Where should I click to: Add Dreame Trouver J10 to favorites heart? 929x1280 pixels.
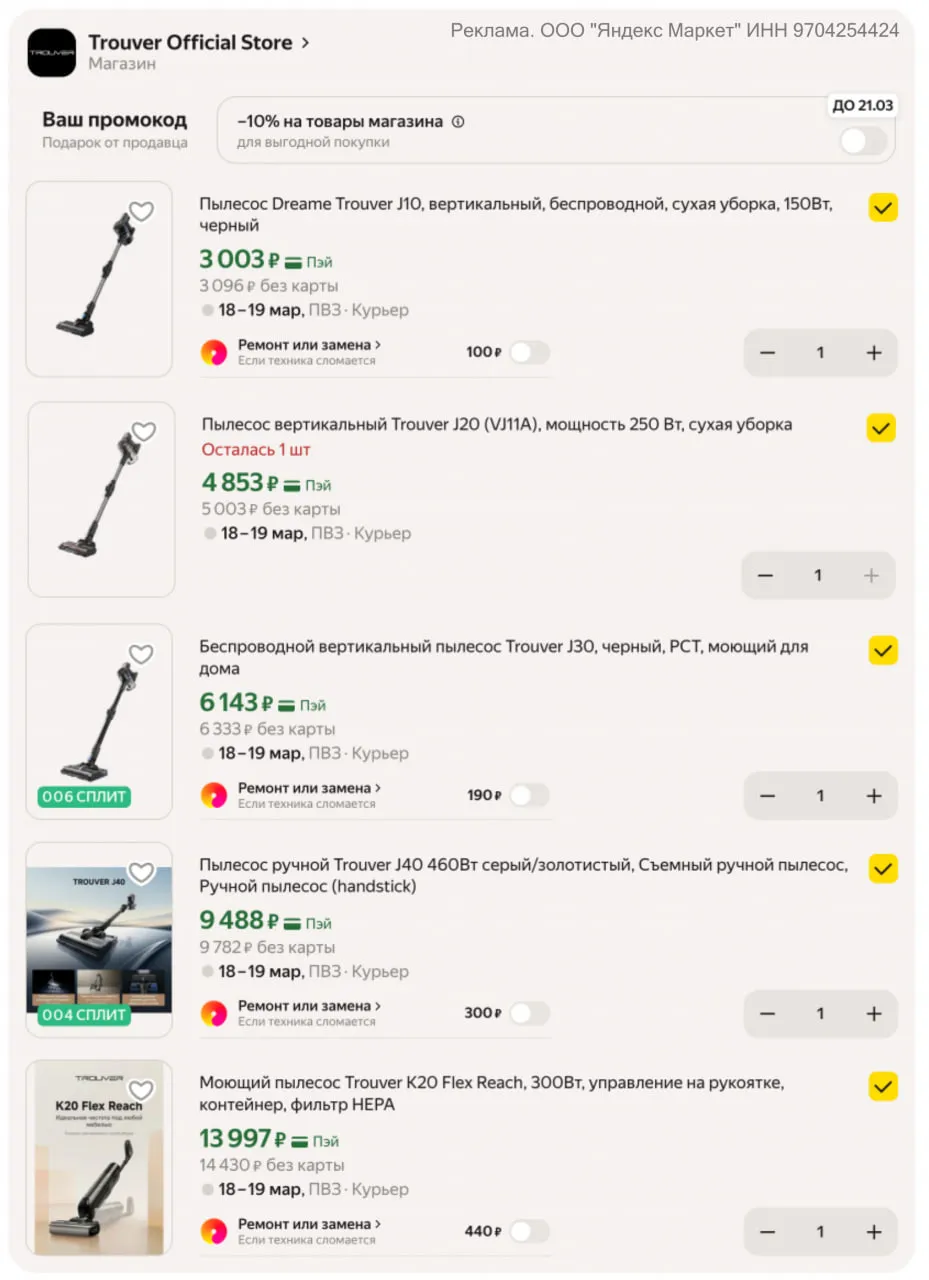[x=142, y=212]
